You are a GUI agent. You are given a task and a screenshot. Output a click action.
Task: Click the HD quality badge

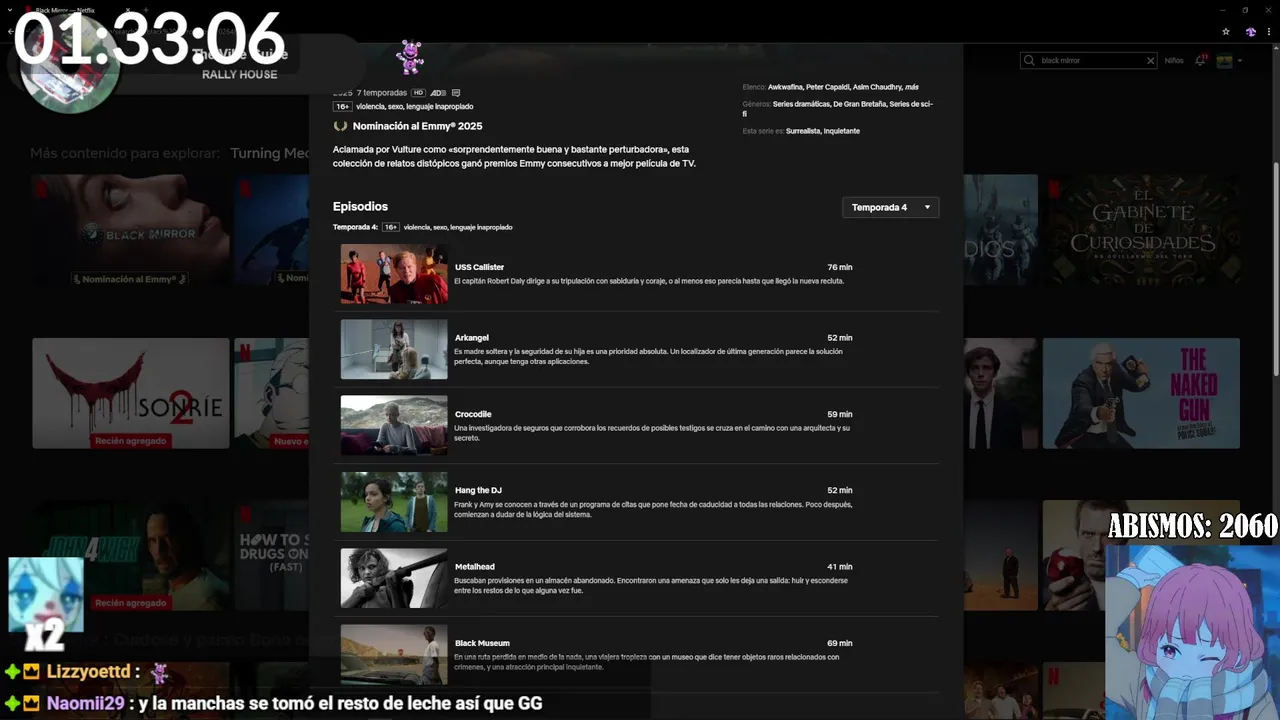(418, 93)
